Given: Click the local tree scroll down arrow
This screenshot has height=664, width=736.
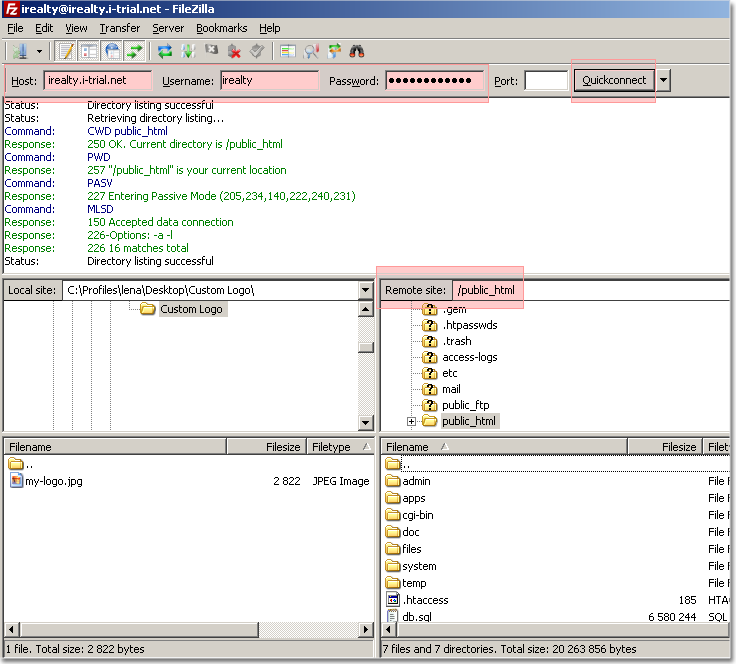Looking at the screenshot, I should (x=366, y=422).
